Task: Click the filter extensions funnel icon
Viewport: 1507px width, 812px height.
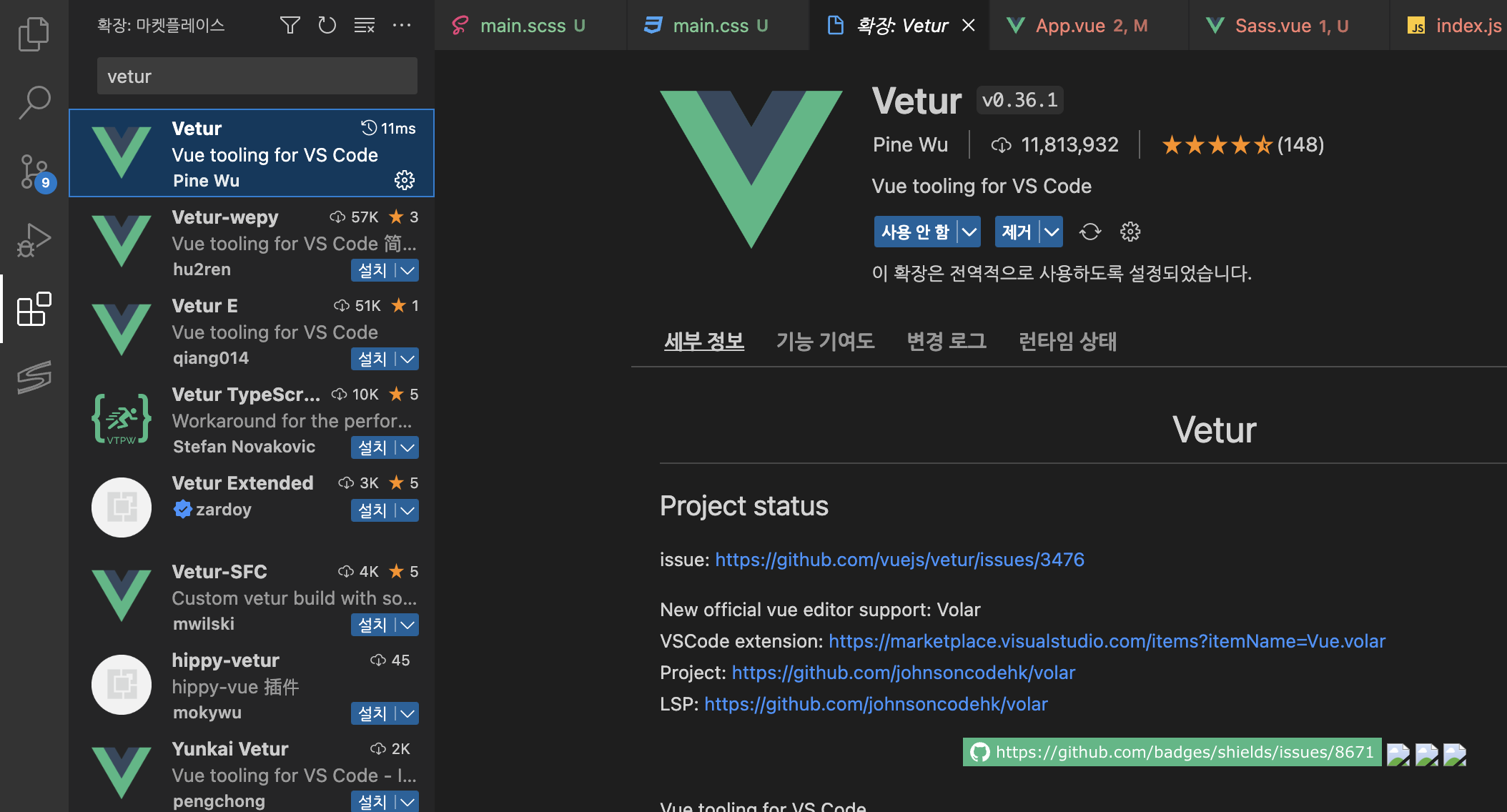Action: 290,26
